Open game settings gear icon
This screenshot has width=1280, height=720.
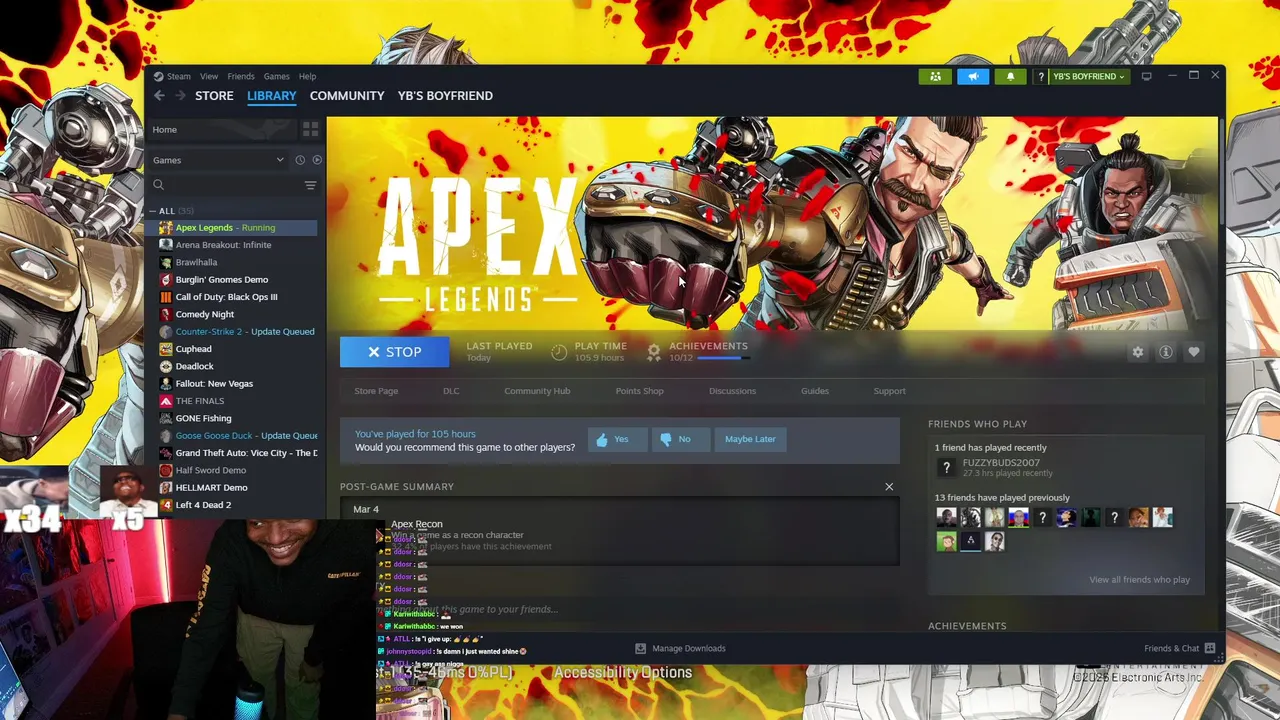tap(1137, 352)
